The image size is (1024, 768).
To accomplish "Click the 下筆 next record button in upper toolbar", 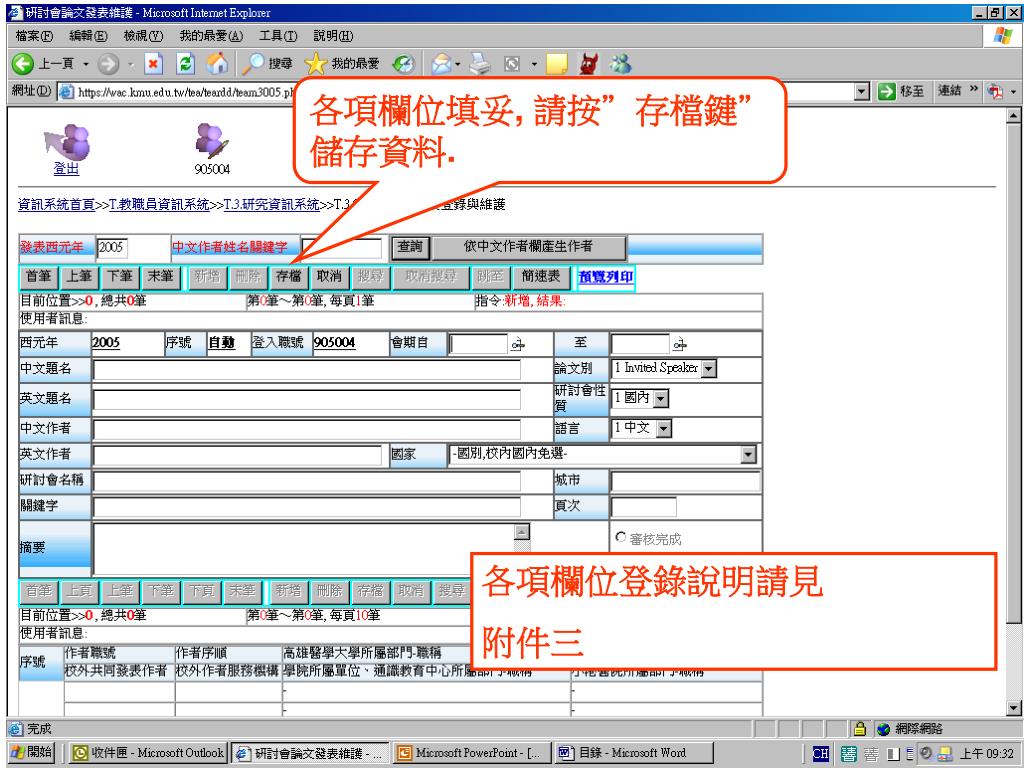I will [x=120, y=277].
